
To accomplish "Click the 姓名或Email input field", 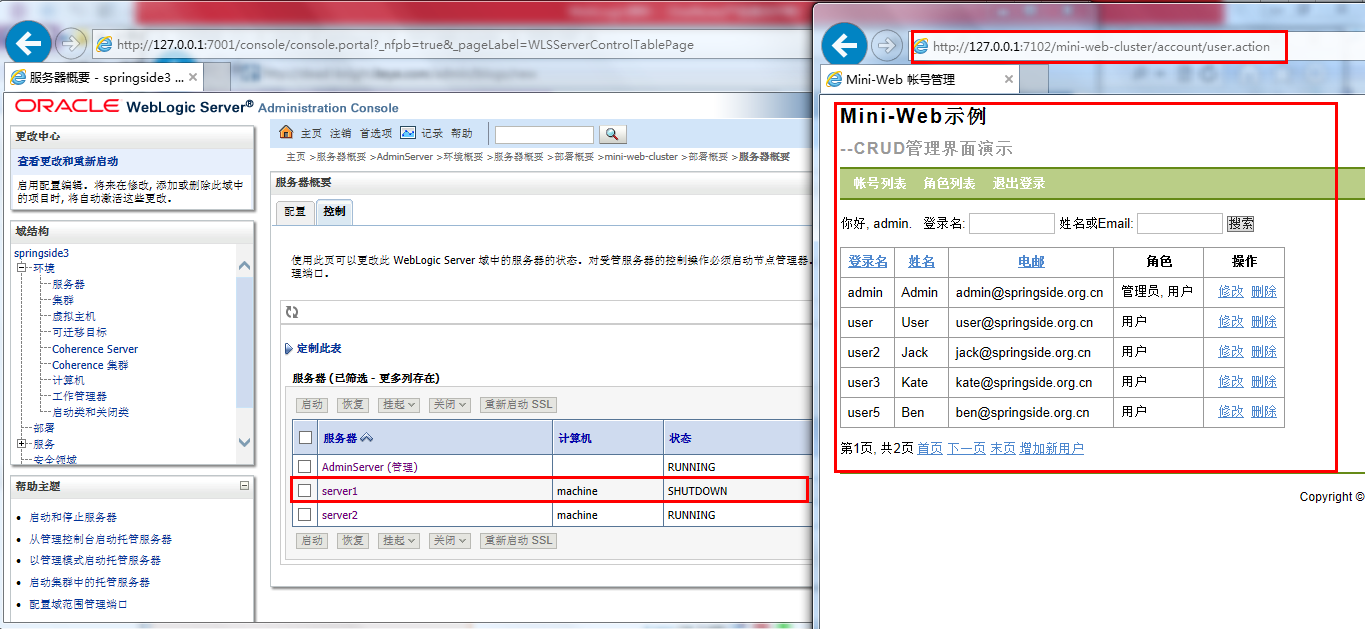I will click(x=1180, y=224).
